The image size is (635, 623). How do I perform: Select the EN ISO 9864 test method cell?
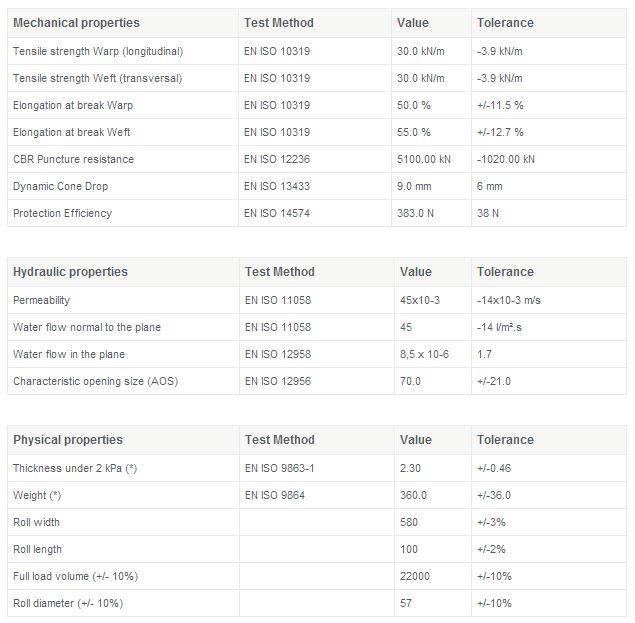coord(274,495)
